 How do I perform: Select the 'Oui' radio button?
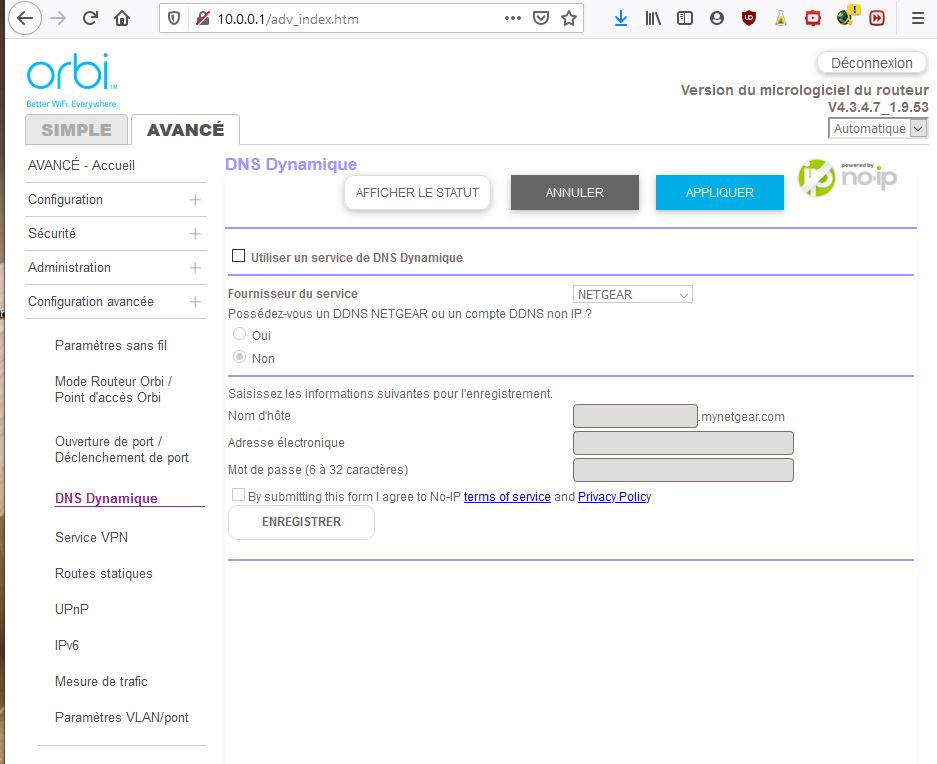click(x=240, y=335)
